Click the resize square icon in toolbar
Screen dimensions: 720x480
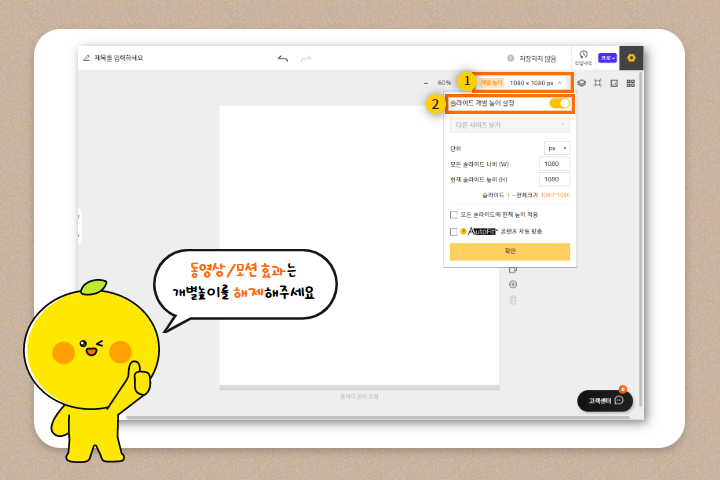point(614,83)
